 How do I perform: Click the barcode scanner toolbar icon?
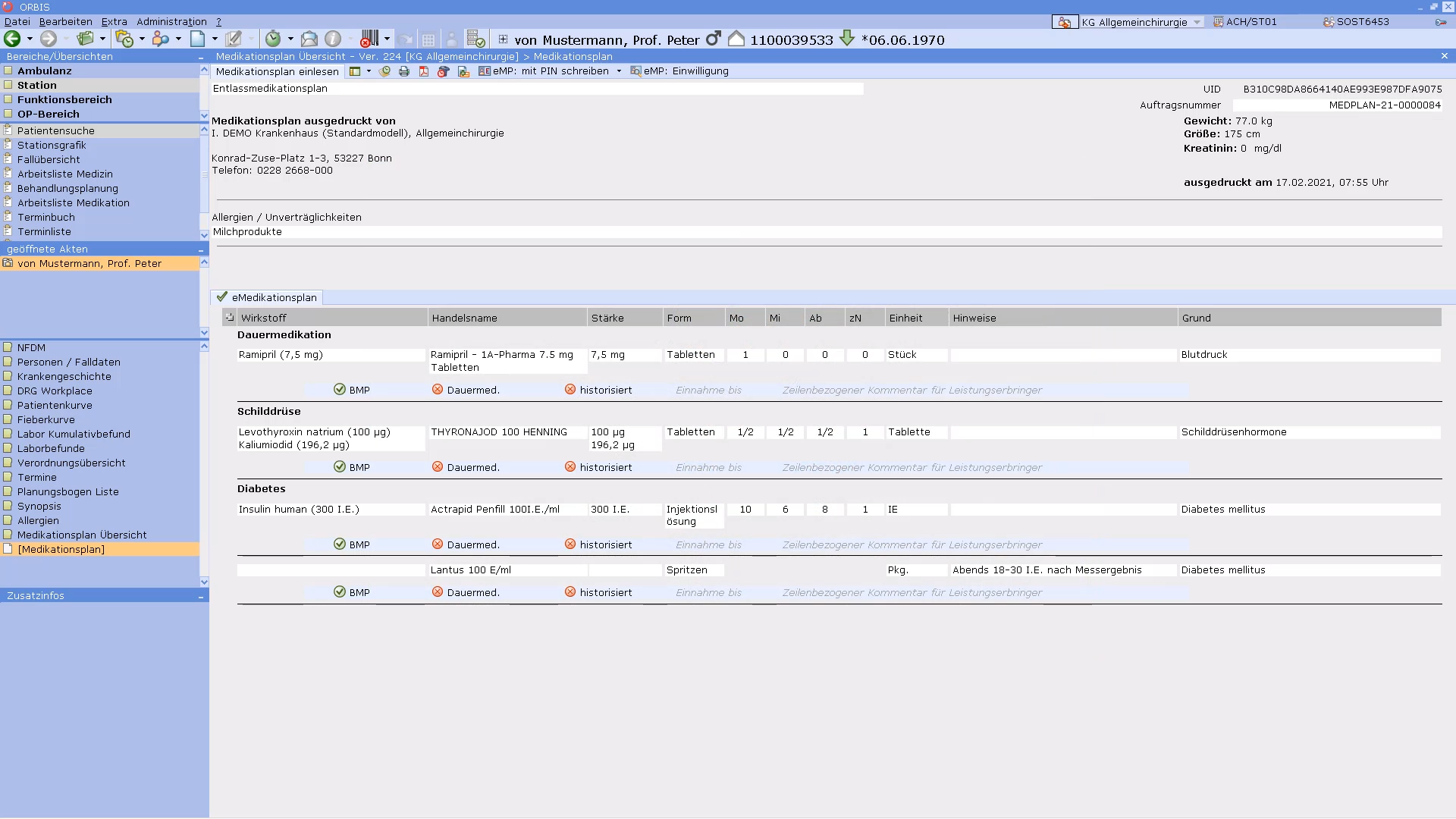[x=369, y=39]
